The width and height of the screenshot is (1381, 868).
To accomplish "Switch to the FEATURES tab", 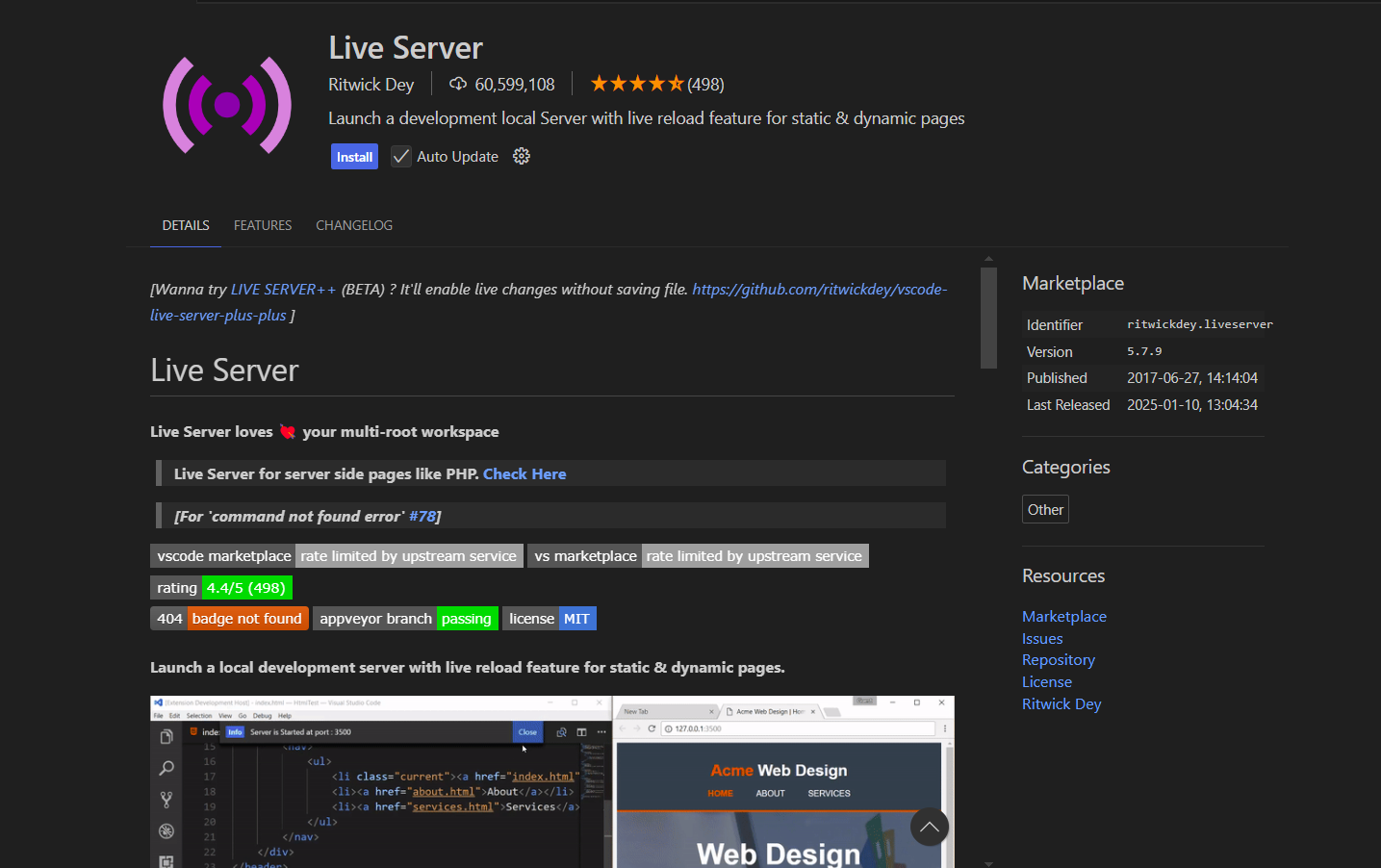I will (263, 225).
